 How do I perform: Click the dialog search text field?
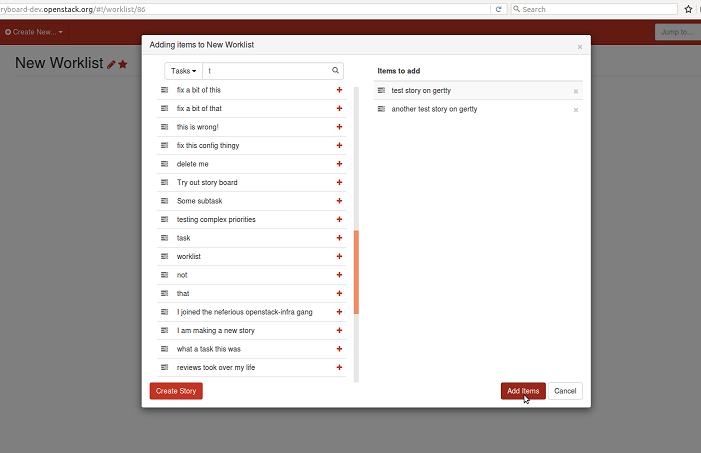click(267, 71)
